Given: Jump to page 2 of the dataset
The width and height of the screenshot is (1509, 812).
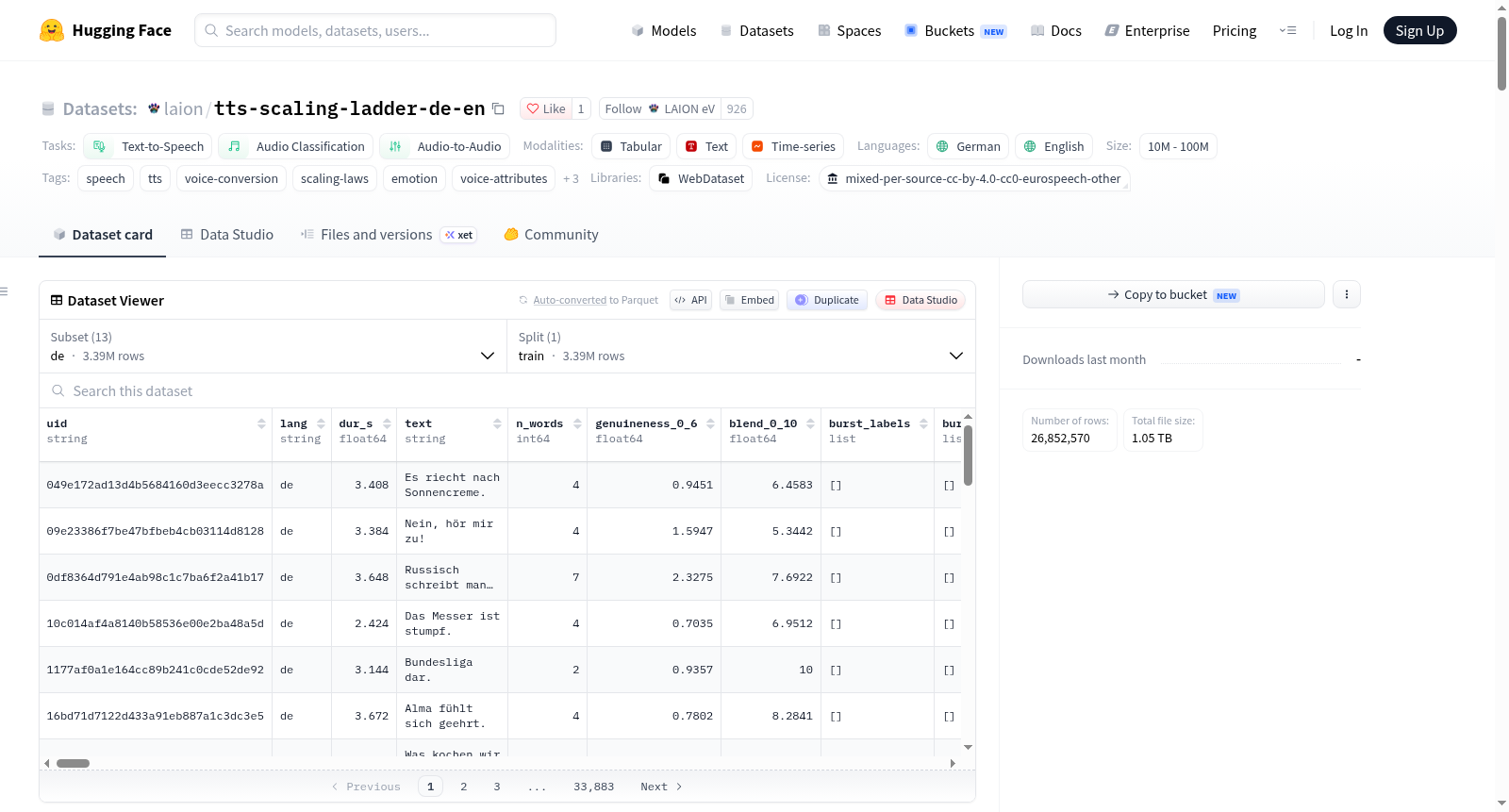Looking at the screenshot, I should pyautogui.click(x=463, y=787).
